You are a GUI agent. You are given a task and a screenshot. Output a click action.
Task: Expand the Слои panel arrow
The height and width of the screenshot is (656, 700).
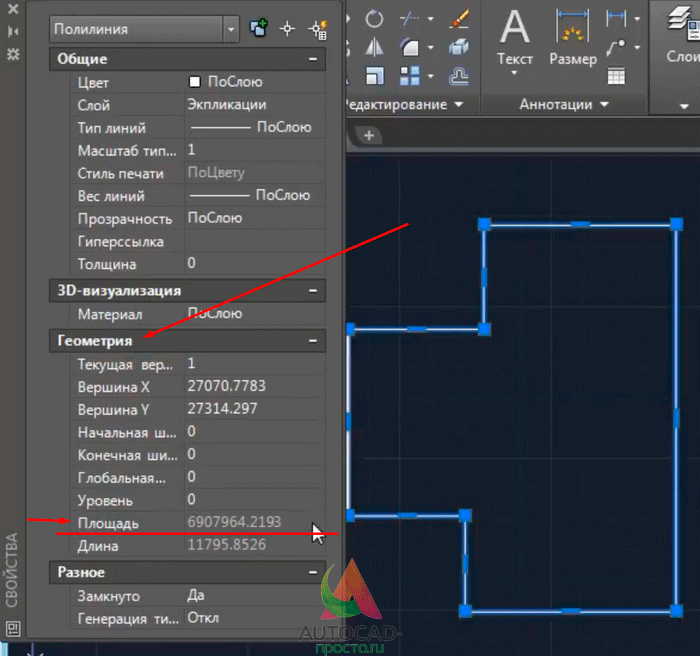click(x=683, y=106)
